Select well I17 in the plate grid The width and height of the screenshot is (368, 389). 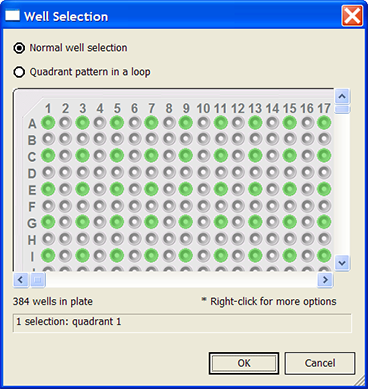[x=324, y=255]
